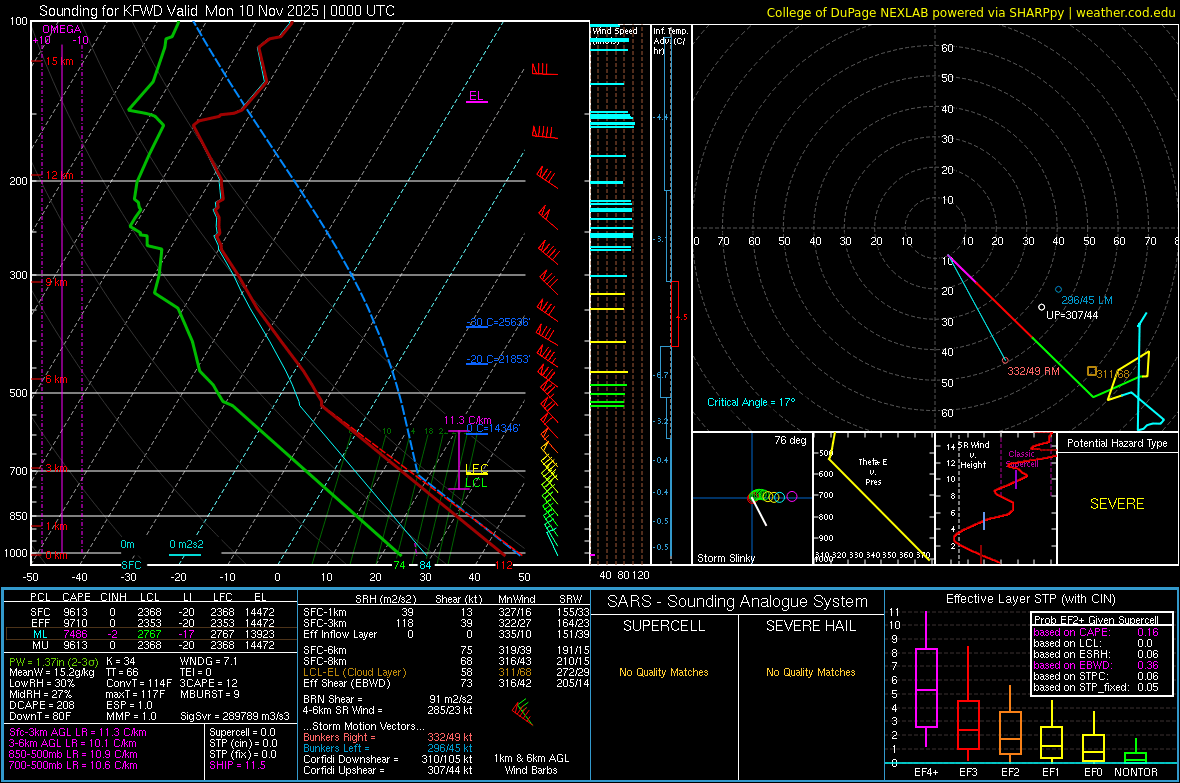Click the Bunkers right mover 332/49 RM marker
The image size is (1180, 783).
pos(1005,360)
